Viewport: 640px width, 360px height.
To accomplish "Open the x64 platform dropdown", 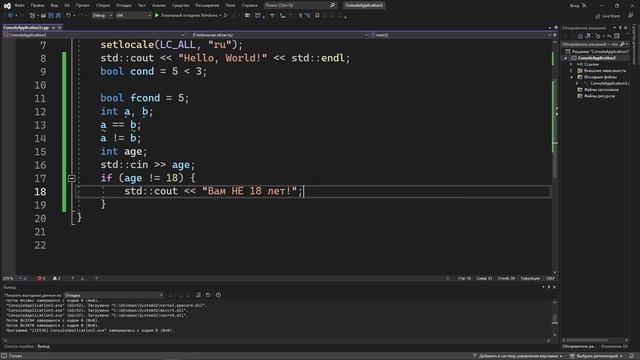I will pos(133,16).
